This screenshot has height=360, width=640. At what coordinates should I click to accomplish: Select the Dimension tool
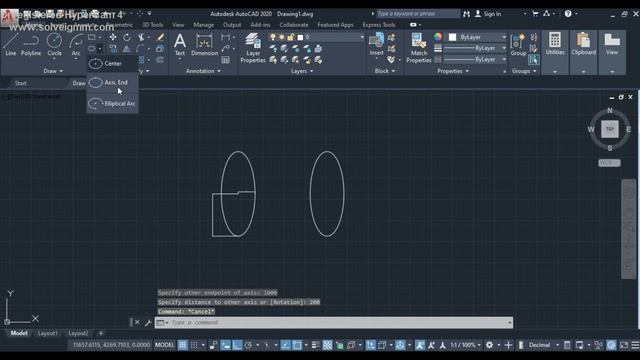[204, 44]
